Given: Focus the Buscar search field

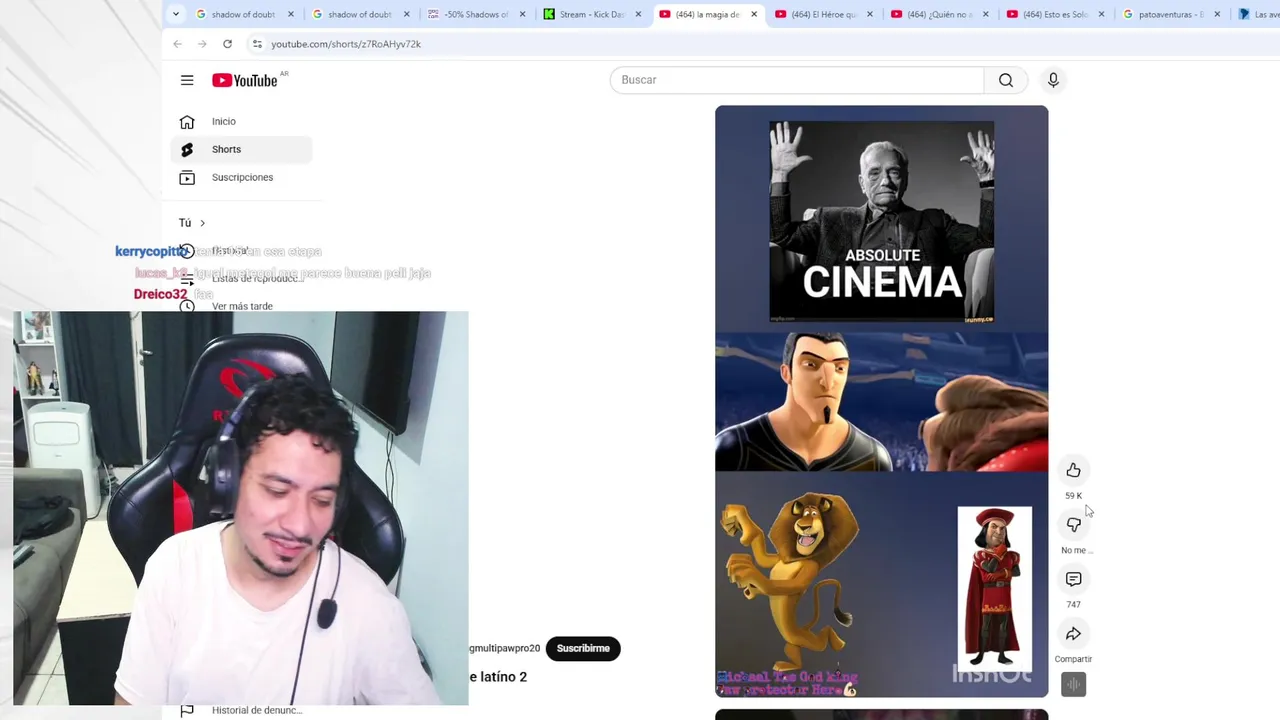Looking at the screenshot, I should 797,80.
